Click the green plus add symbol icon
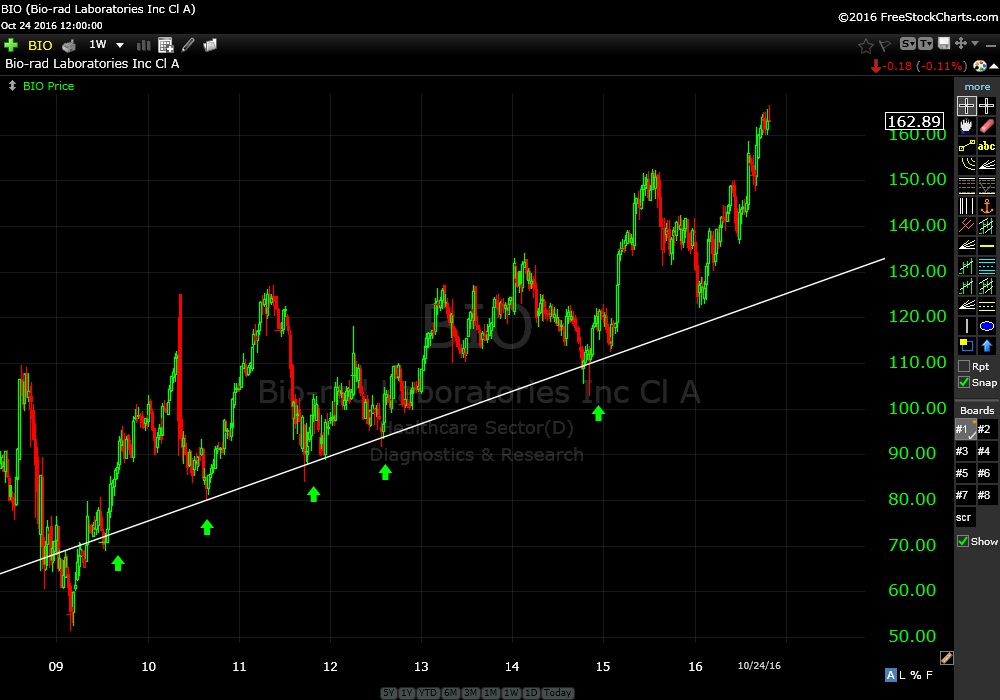Viewport: 1000px width, 700px height. click(11, 45)
